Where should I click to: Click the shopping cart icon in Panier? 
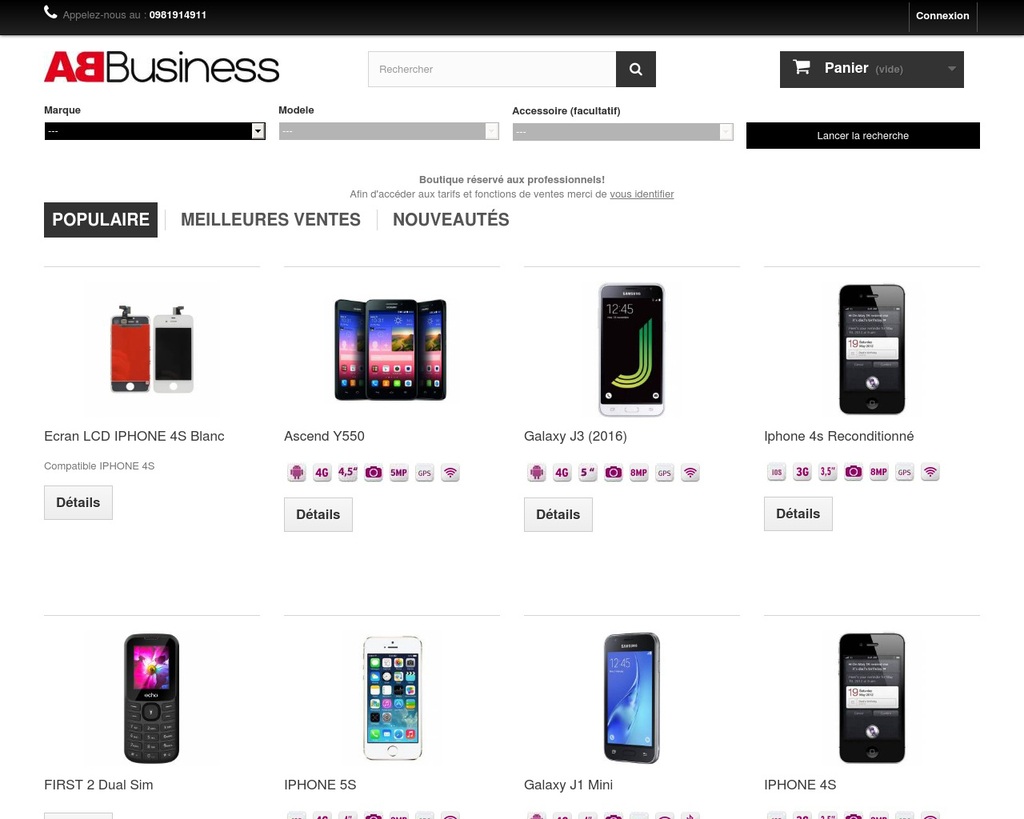[801, 67]
